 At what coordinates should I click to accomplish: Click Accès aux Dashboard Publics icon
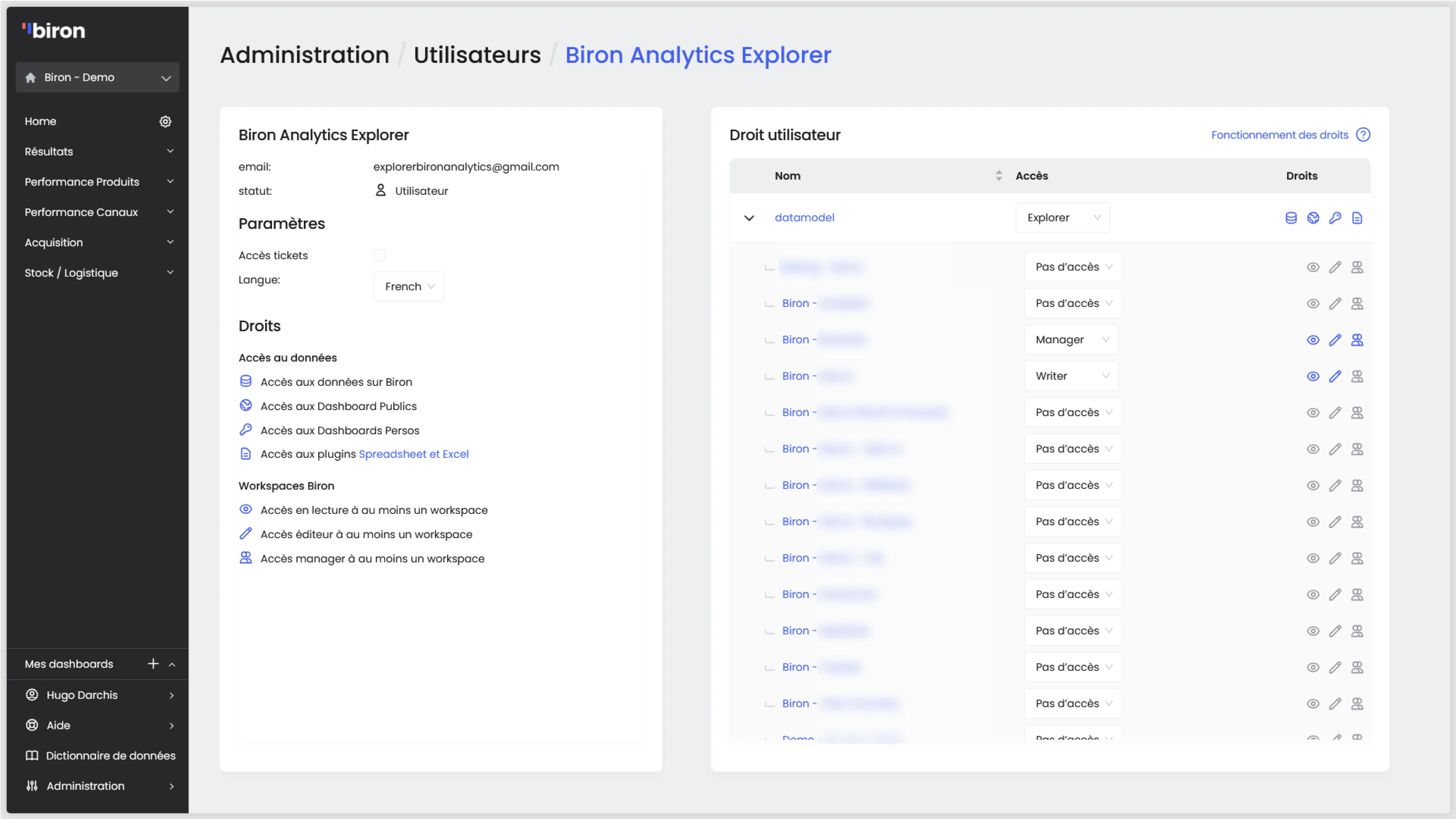(x=246, y=406)
